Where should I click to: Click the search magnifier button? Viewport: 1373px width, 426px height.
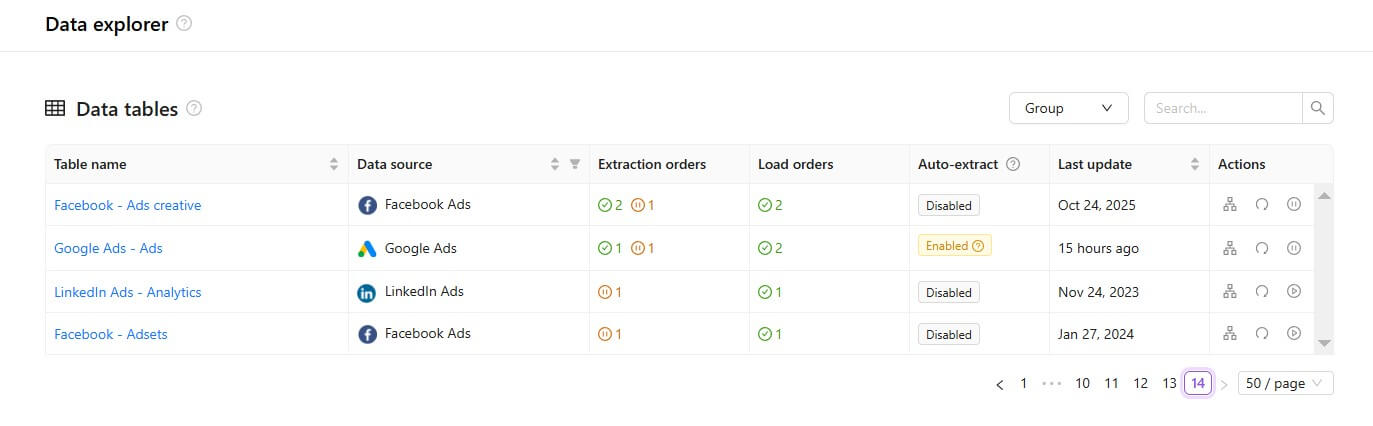tap(1318, 108)
